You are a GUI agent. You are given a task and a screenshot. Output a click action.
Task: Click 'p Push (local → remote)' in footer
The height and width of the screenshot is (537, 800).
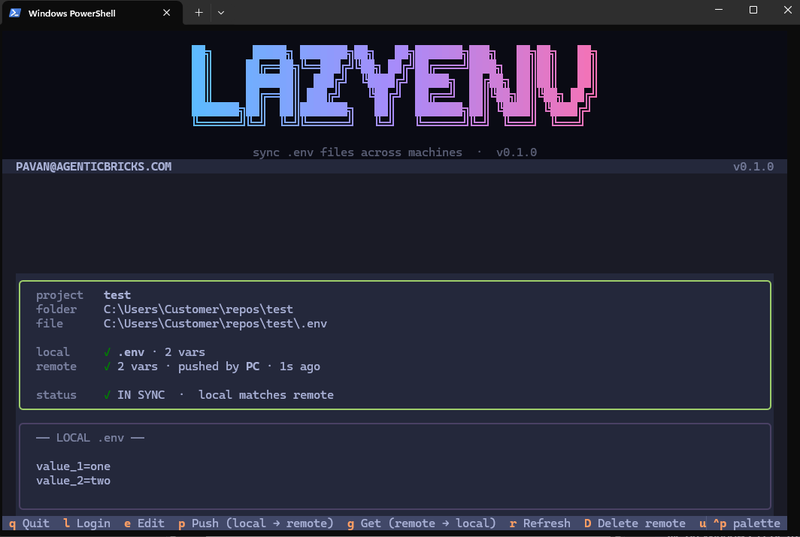coord(256,524)
